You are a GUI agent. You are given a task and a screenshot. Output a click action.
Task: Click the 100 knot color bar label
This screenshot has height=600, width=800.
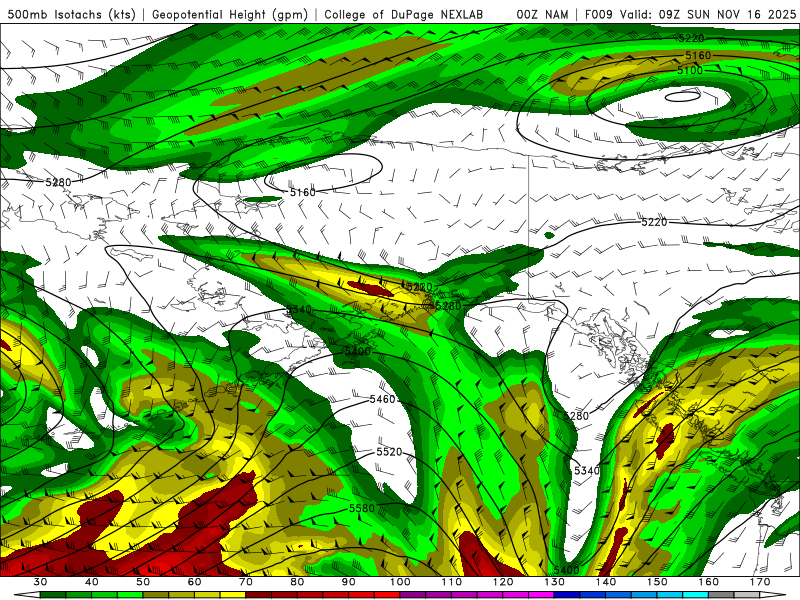(x=400, y=582)
